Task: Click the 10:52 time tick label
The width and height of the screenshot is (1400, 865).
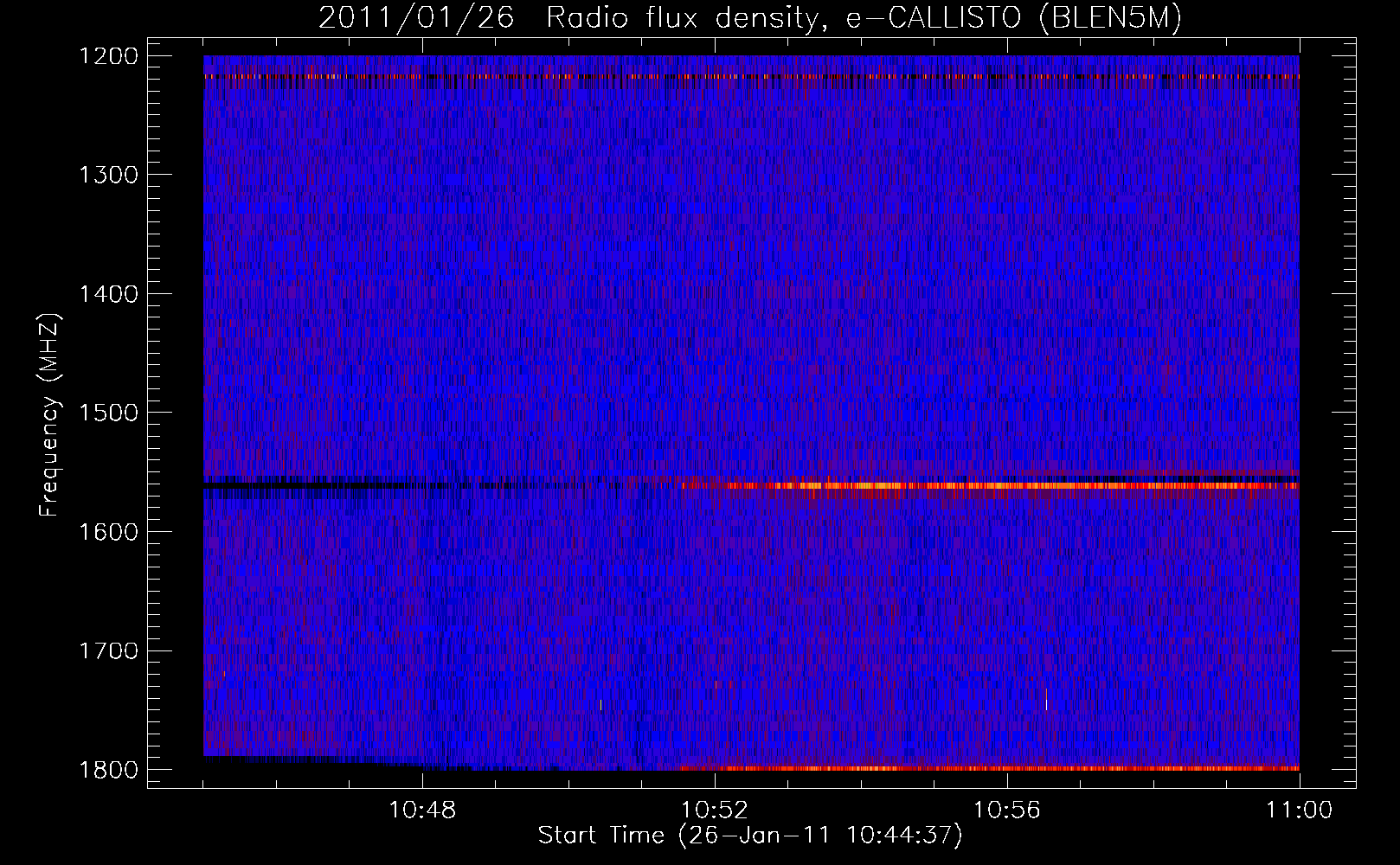Action: (x=715, y=811)
